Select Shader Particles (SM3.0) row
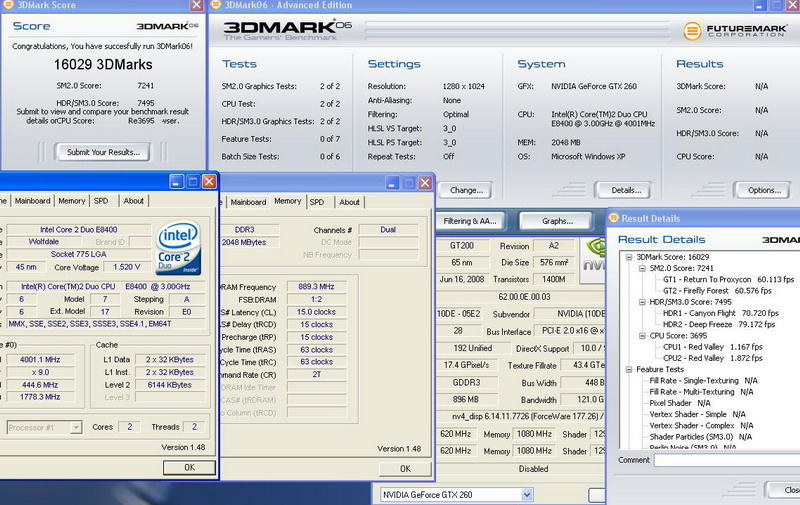The height and width of the screenshot is (505, 800). point(701,437)
